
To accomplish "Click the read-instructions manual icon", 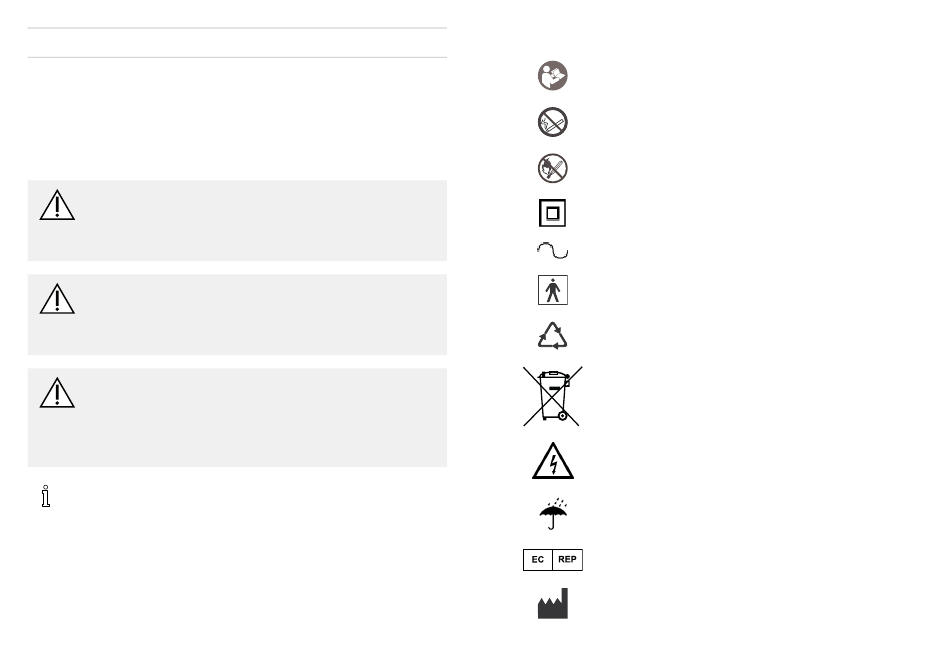I will tap(553, 76).
